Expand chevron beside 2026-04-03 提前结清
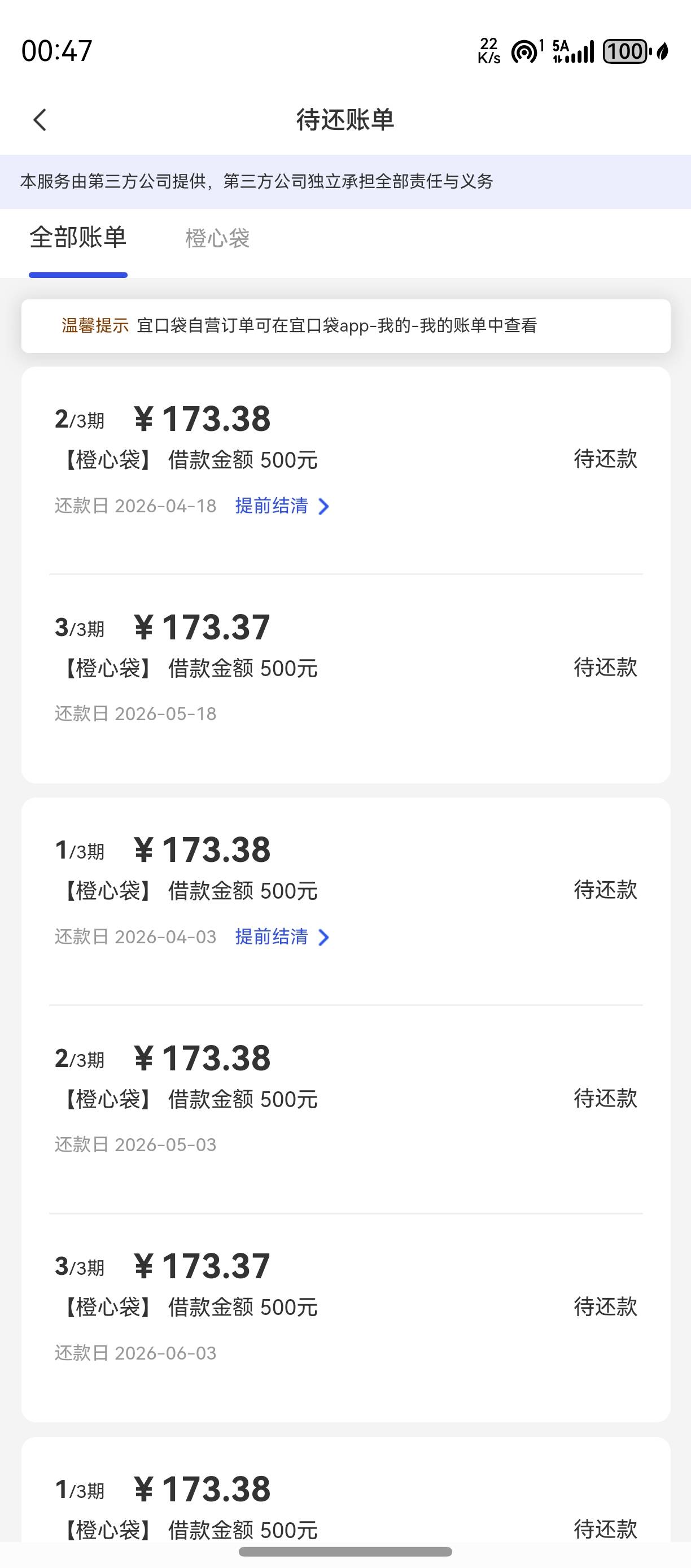Image resolution: width=691 pixels, height=1568 pixels. (x=324, y=938)
